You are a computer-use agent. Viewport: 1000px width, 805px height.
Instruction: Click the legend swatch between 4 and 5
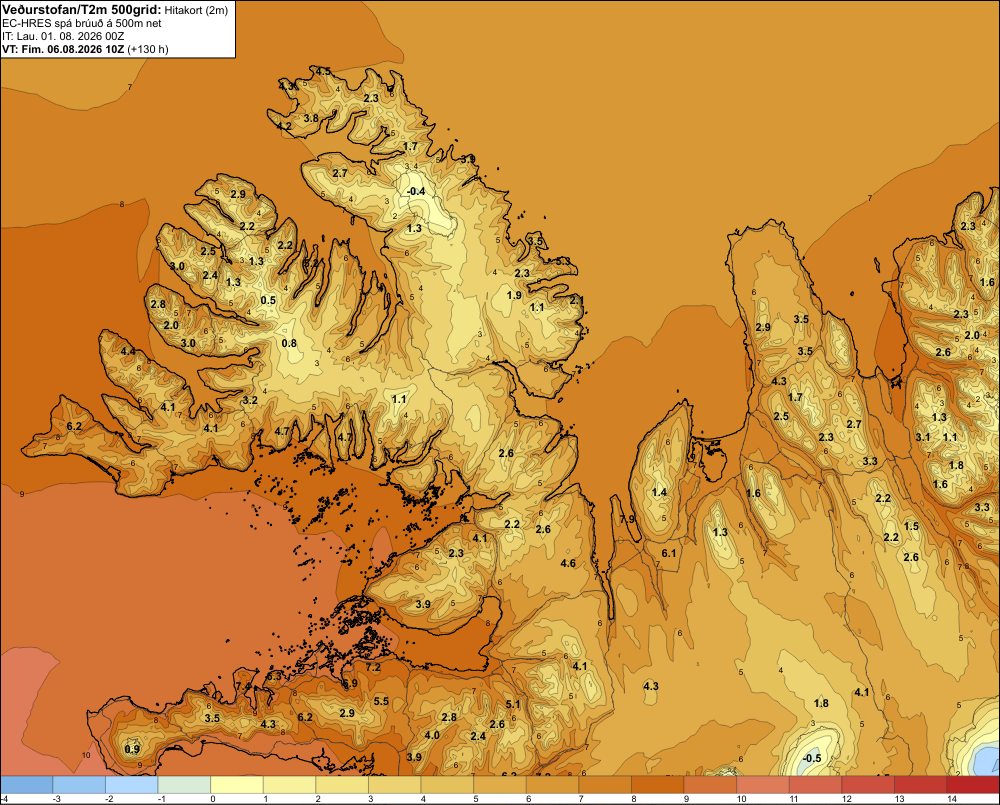pyautogui.click(x=447, y=785)
